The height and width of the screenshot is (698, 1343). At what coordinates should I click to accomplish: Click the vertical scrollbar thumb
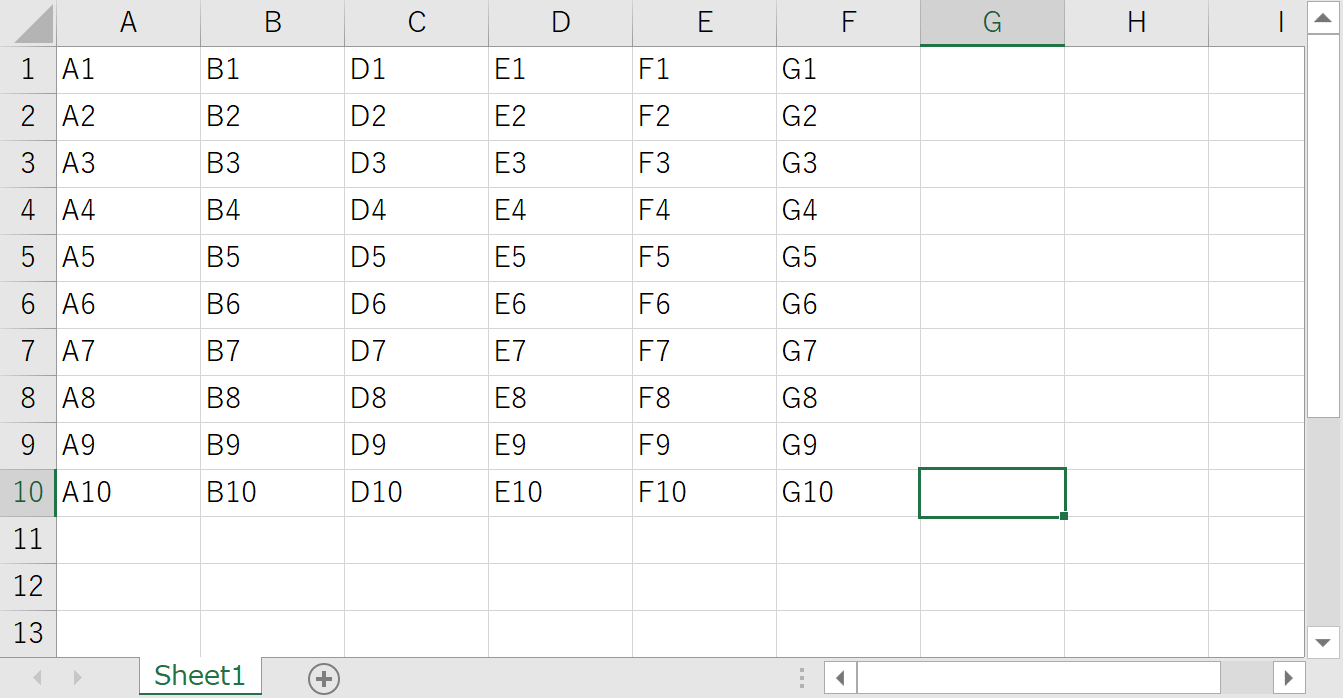[1323, 230]
